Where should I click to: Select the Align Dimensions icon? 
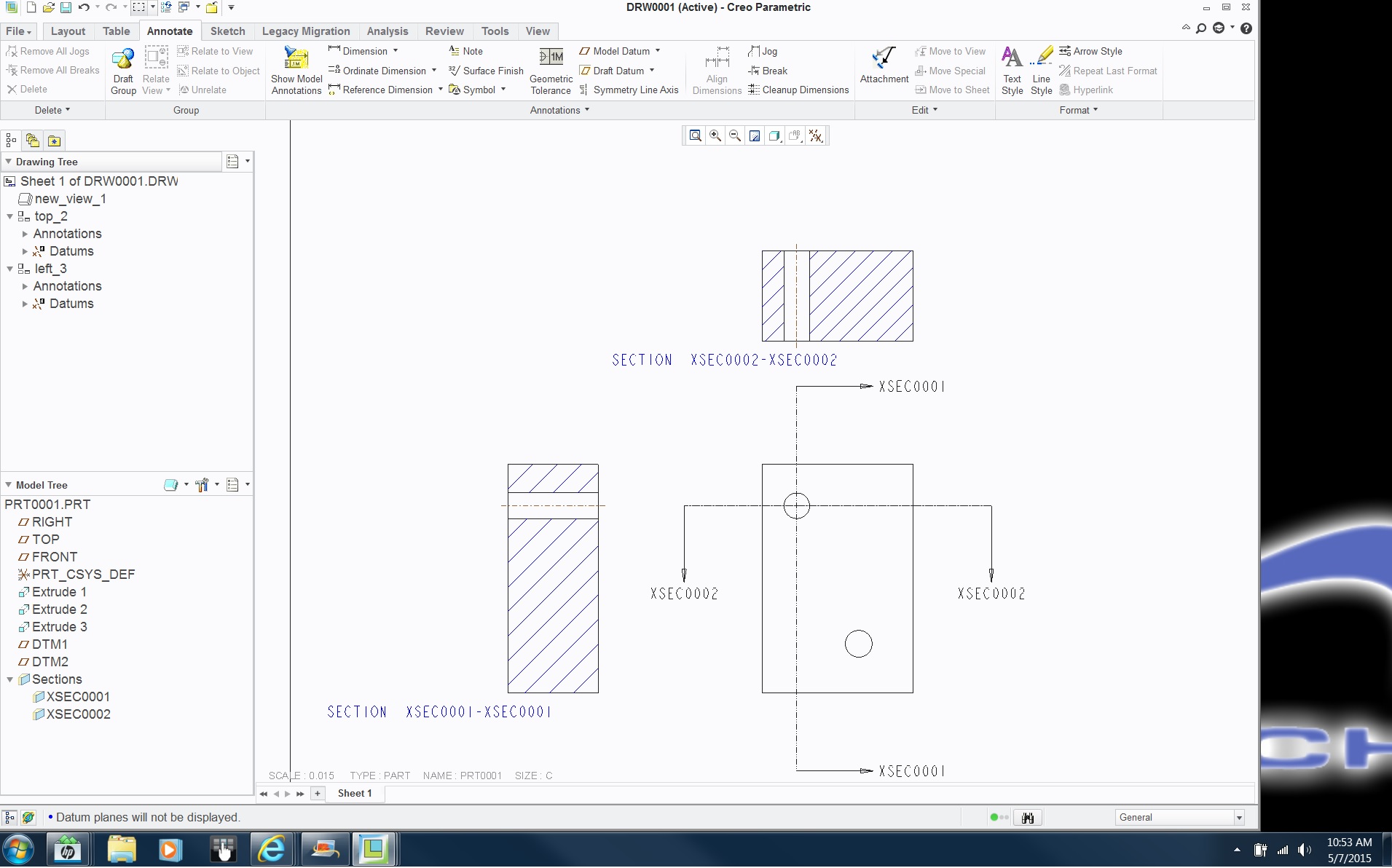(717, 58)
